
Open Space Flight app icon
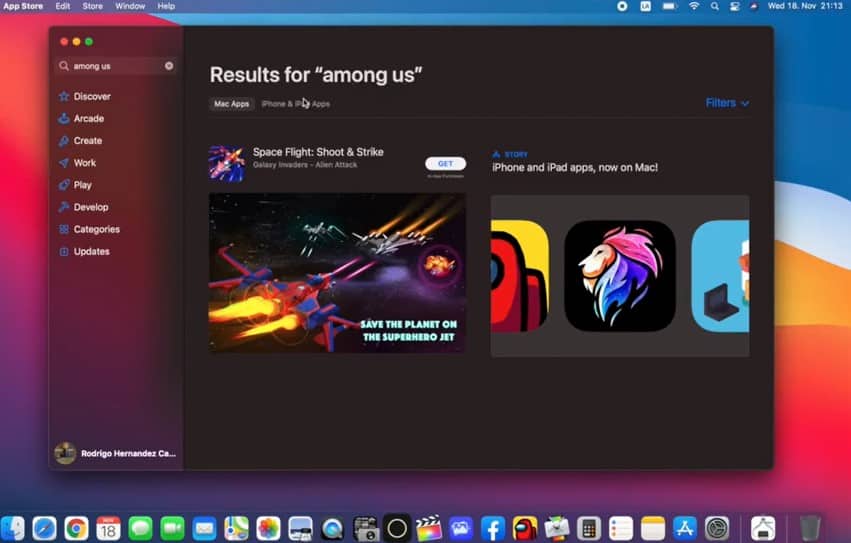[227, 162]
